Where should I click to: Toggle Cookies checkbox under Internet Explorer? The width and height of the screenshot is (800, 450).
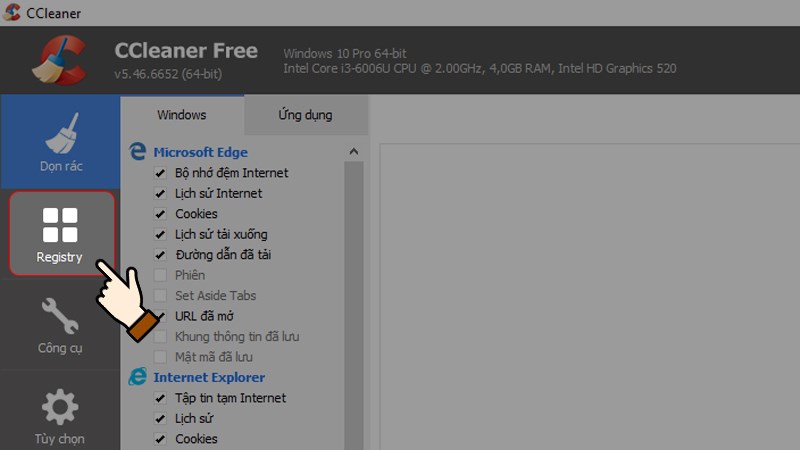pyautogui.click(x=160, y=439)
